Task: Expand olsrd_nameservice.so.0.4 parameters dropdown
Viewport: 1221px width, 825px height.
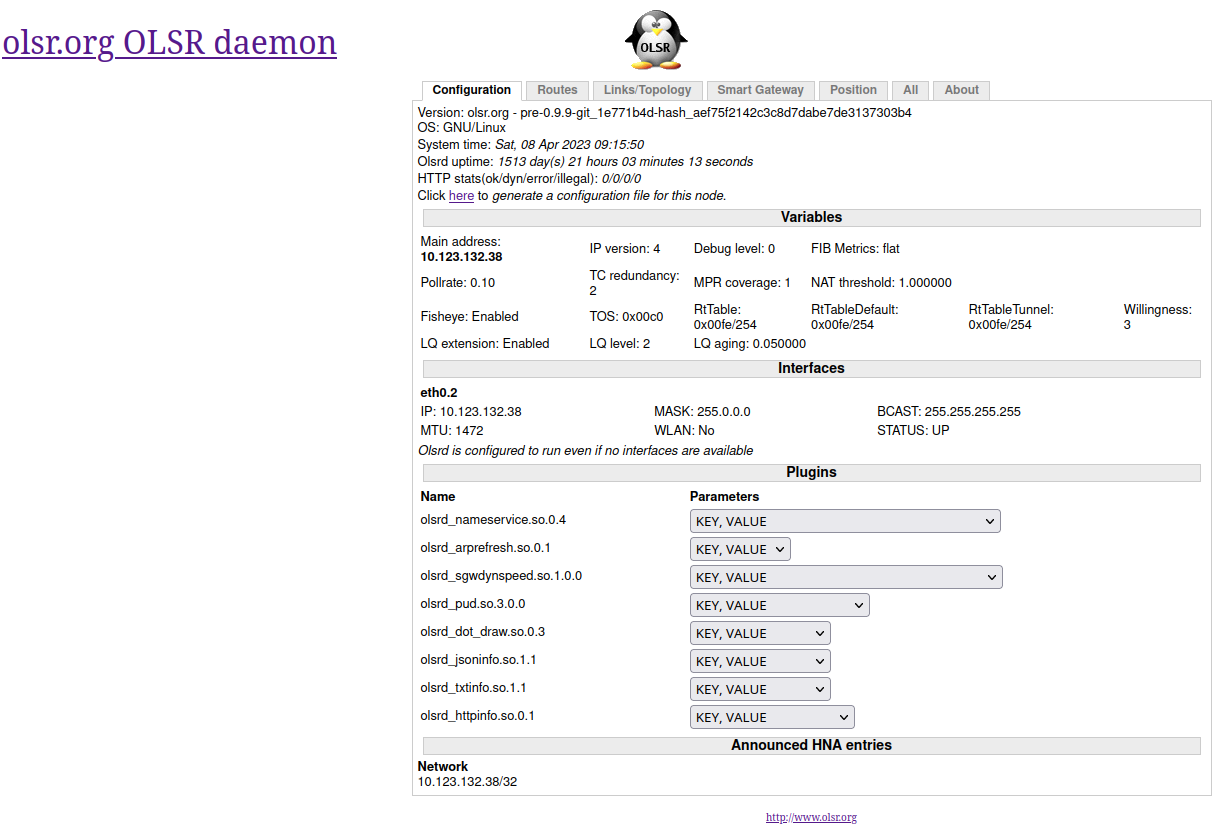Action: pos(844,521)
